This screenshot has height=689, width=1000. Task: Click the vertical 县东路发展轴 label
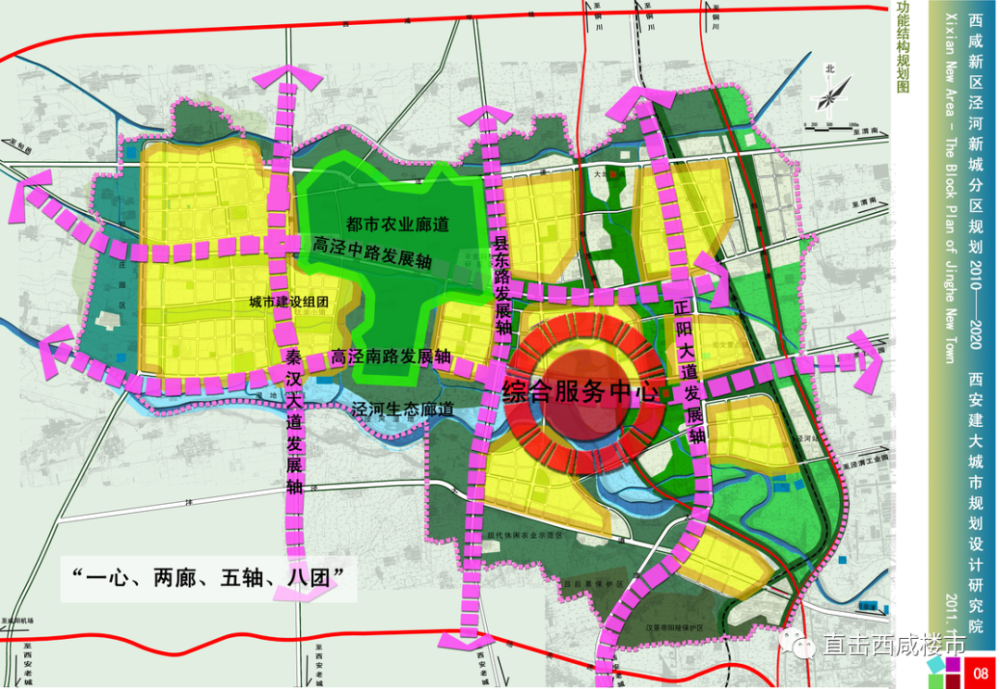(x=502, y=285)
